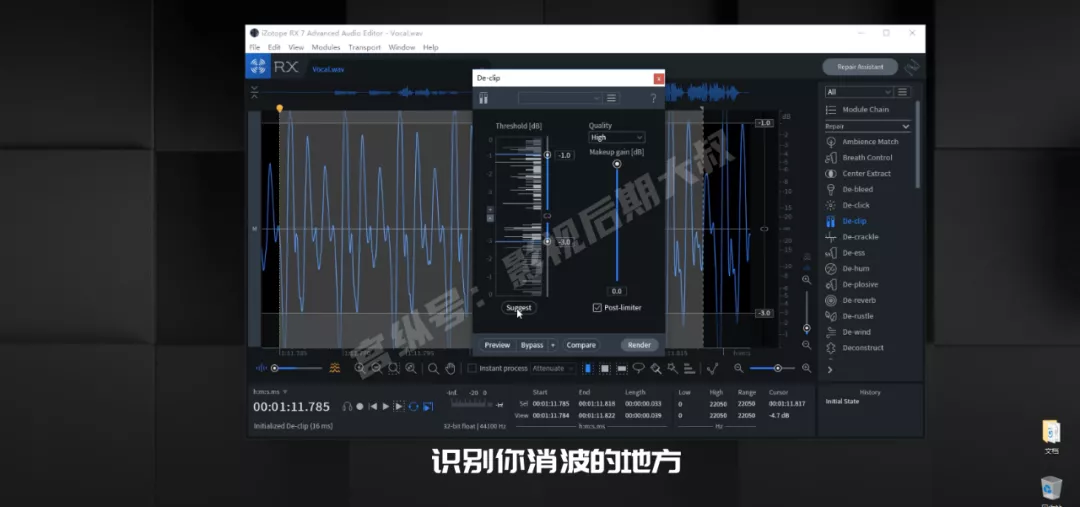Click the Makeup gain slider handle
Image resolution: width=1080 pixels, height=507 pixels.
click(x=616, y=164)
